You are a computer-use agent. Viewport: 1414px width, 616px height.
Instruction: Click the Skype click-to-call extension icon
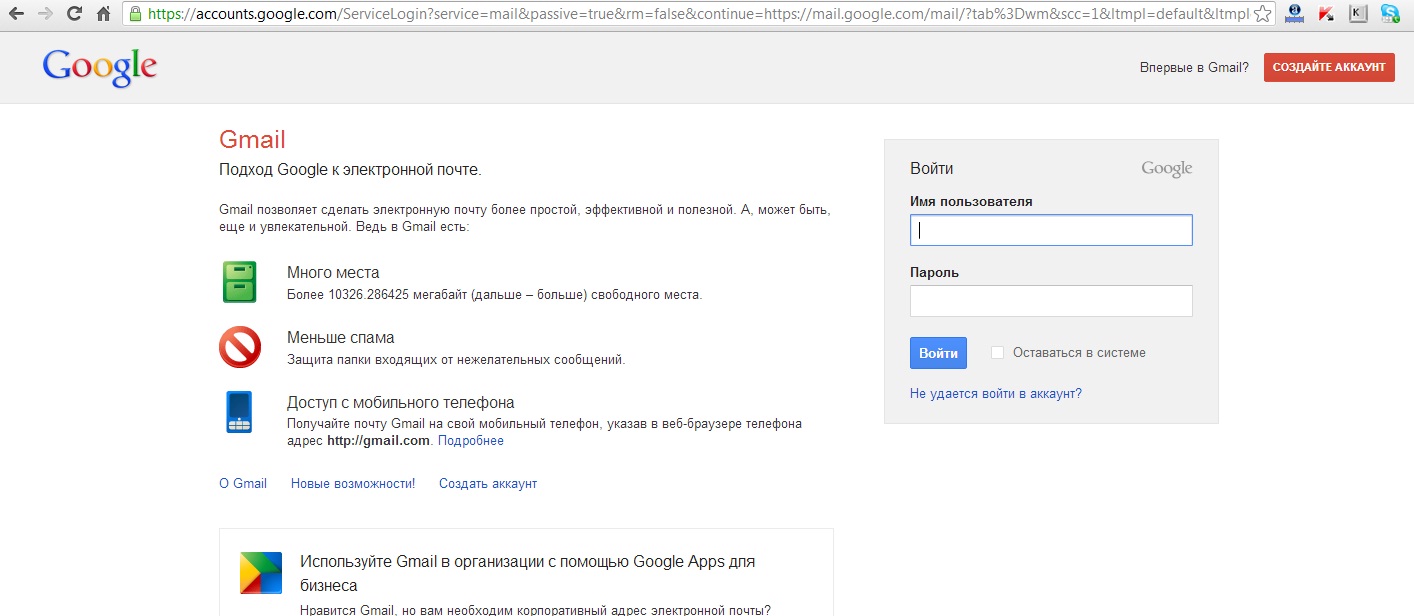(1390, 14)
